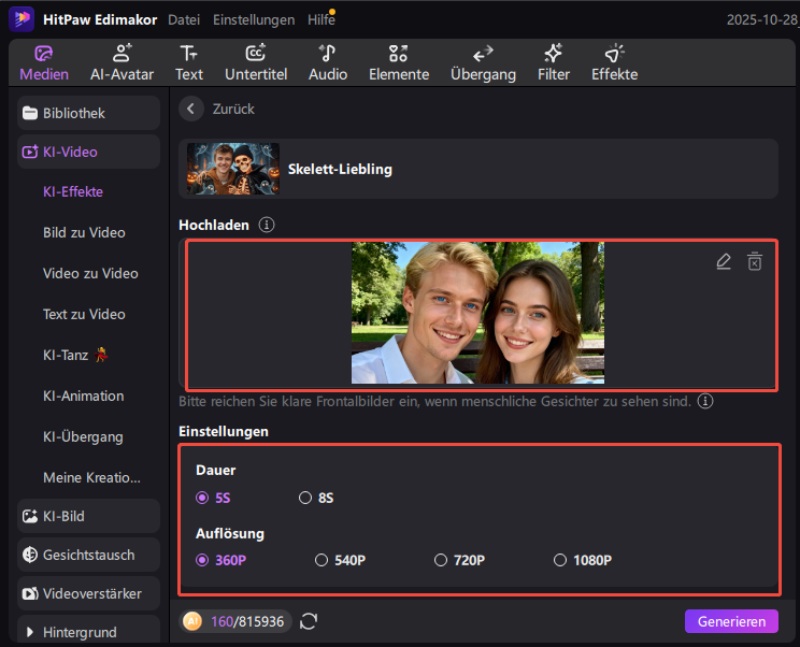Choose 720P resolution
This screenshot has height=647, width=800.
pyautogui.click(x=440, y=560)
